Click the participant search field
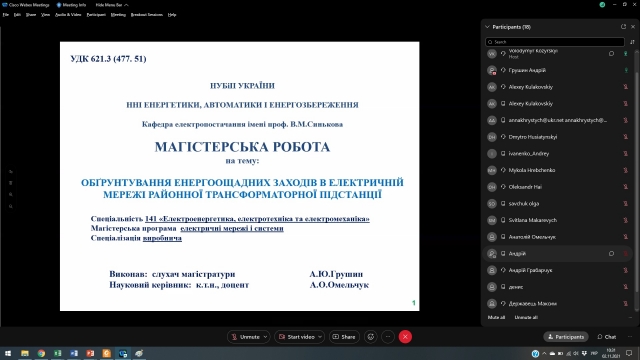The height and width of the screenshot is (360, 640). click(555, 42)
